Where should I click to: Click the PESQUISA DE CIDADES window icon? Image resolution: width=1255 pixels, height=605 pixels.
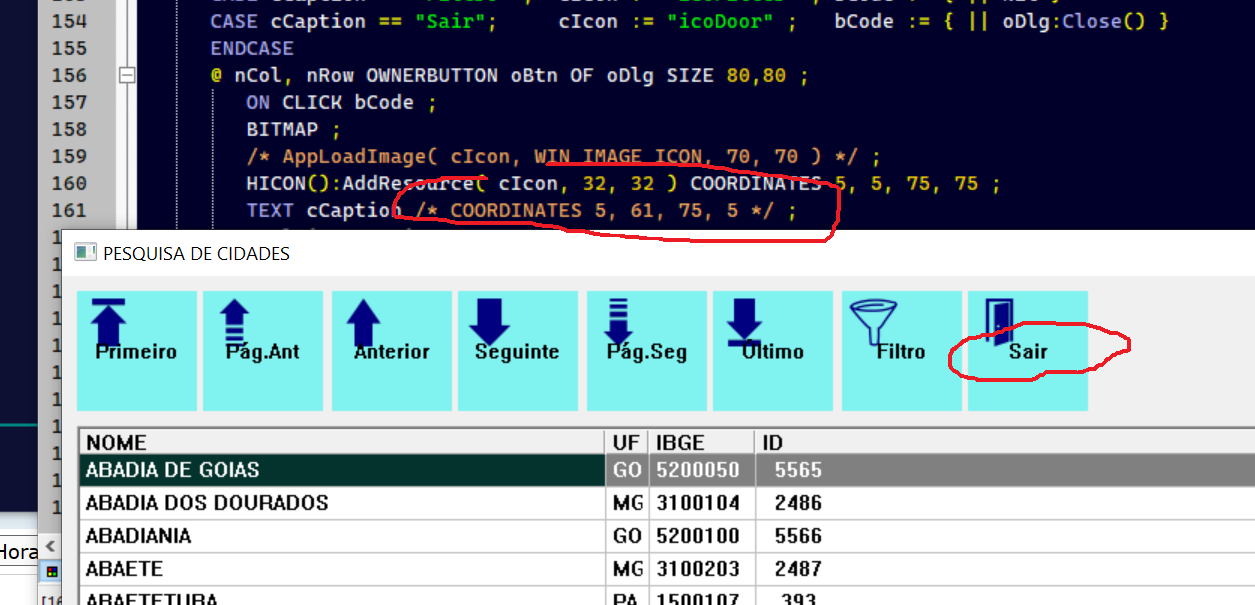click(x=85, y=253)
